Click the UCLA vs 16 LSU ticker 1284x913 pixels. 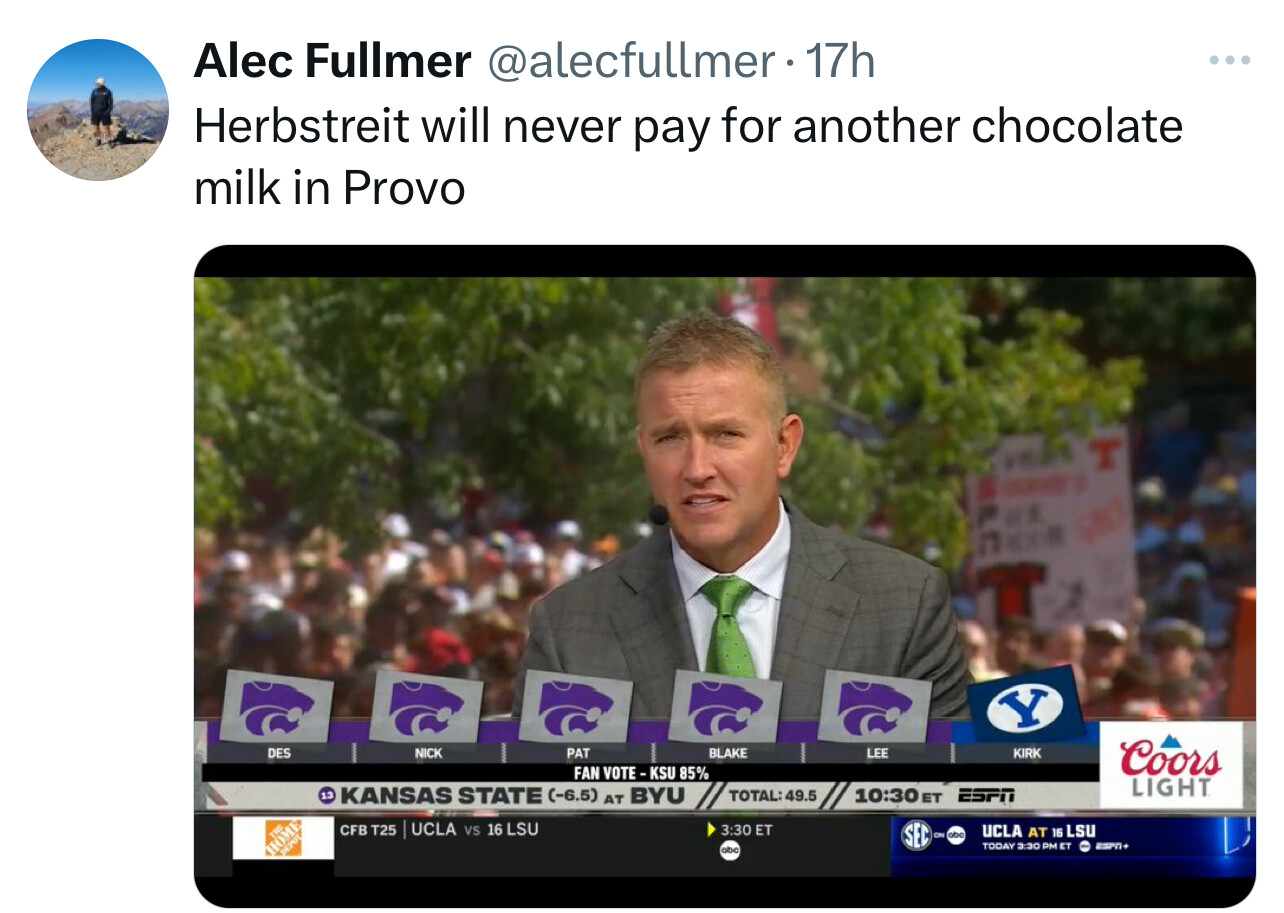point(474,829)
